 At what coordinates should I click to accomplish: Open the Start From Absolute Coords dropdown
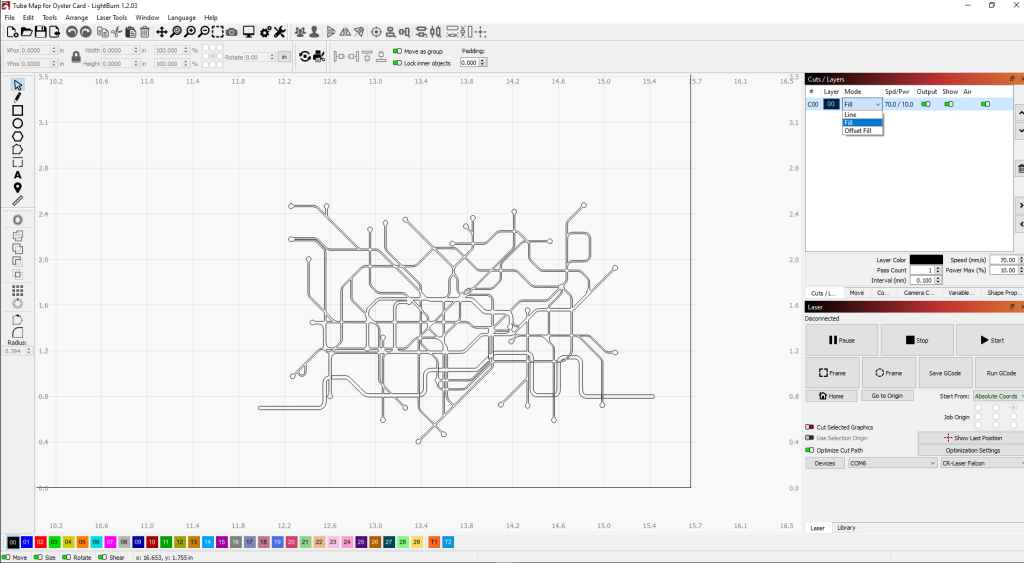point(999,396)
